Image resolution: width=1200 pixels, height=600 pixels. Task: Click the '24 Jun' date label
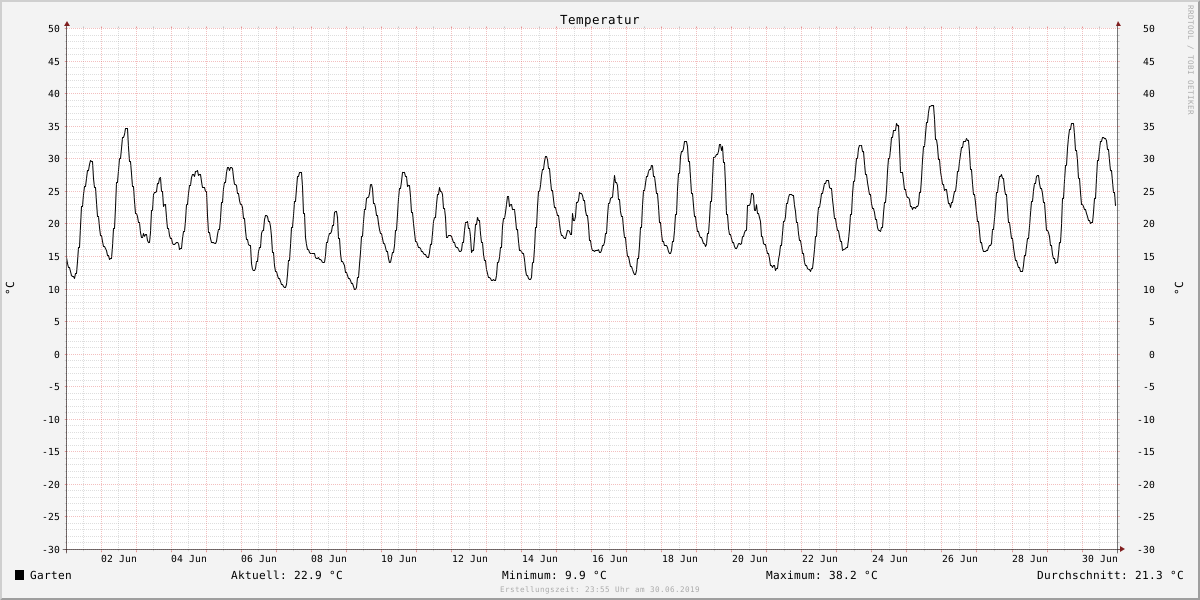click(x=890, y=558)
